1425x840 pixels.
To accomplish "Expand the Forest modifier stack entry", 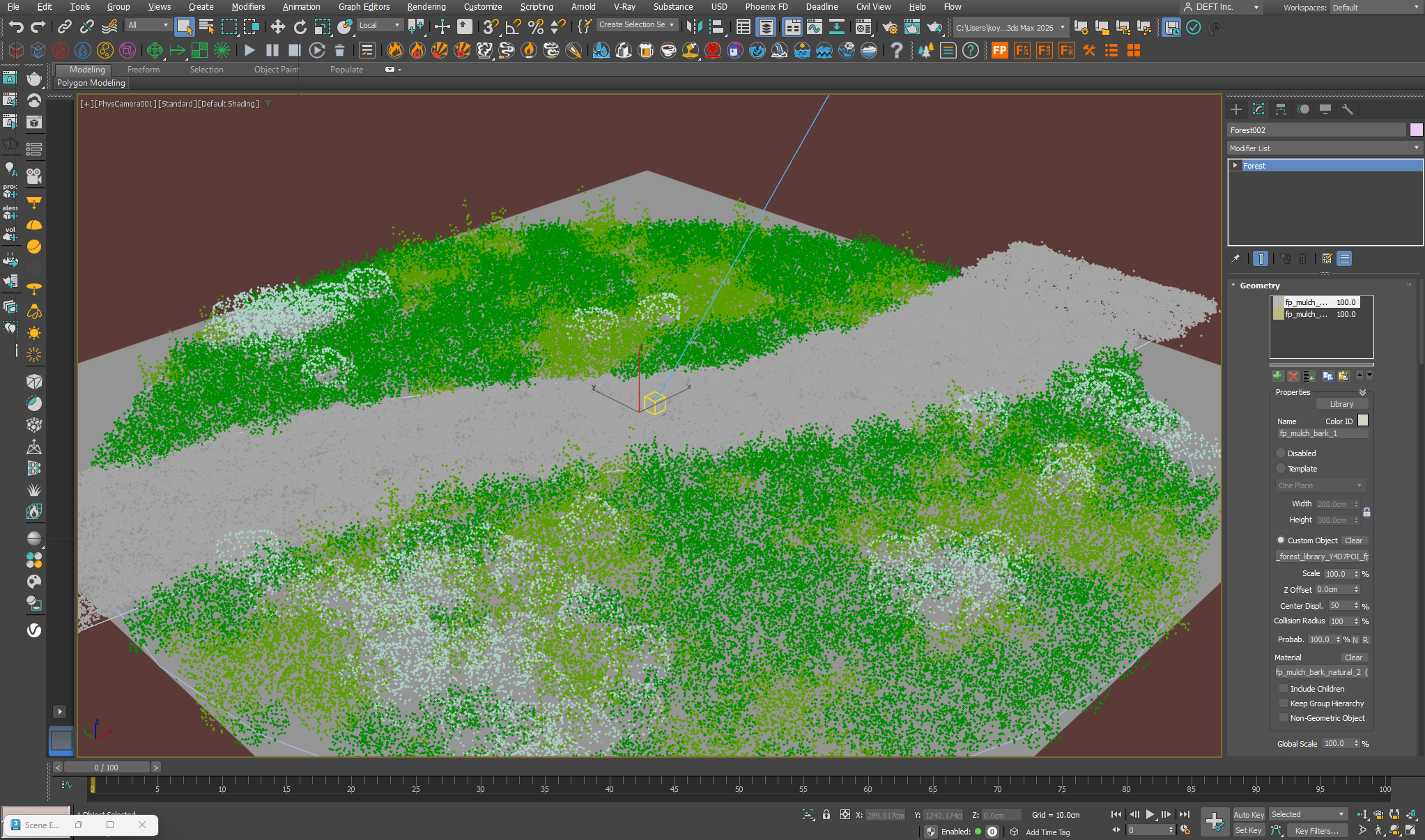I will 1235,166.
